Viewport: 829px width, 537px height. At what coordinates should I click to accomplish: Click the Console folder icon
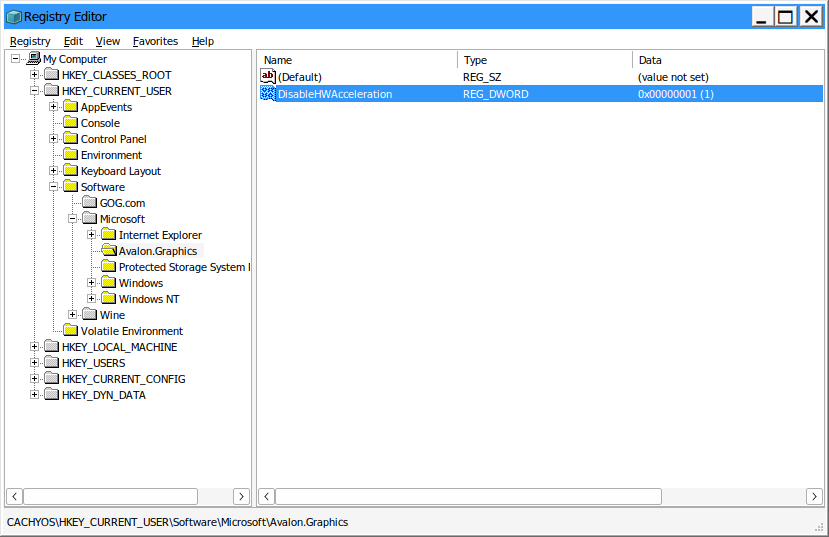point(70,123)
